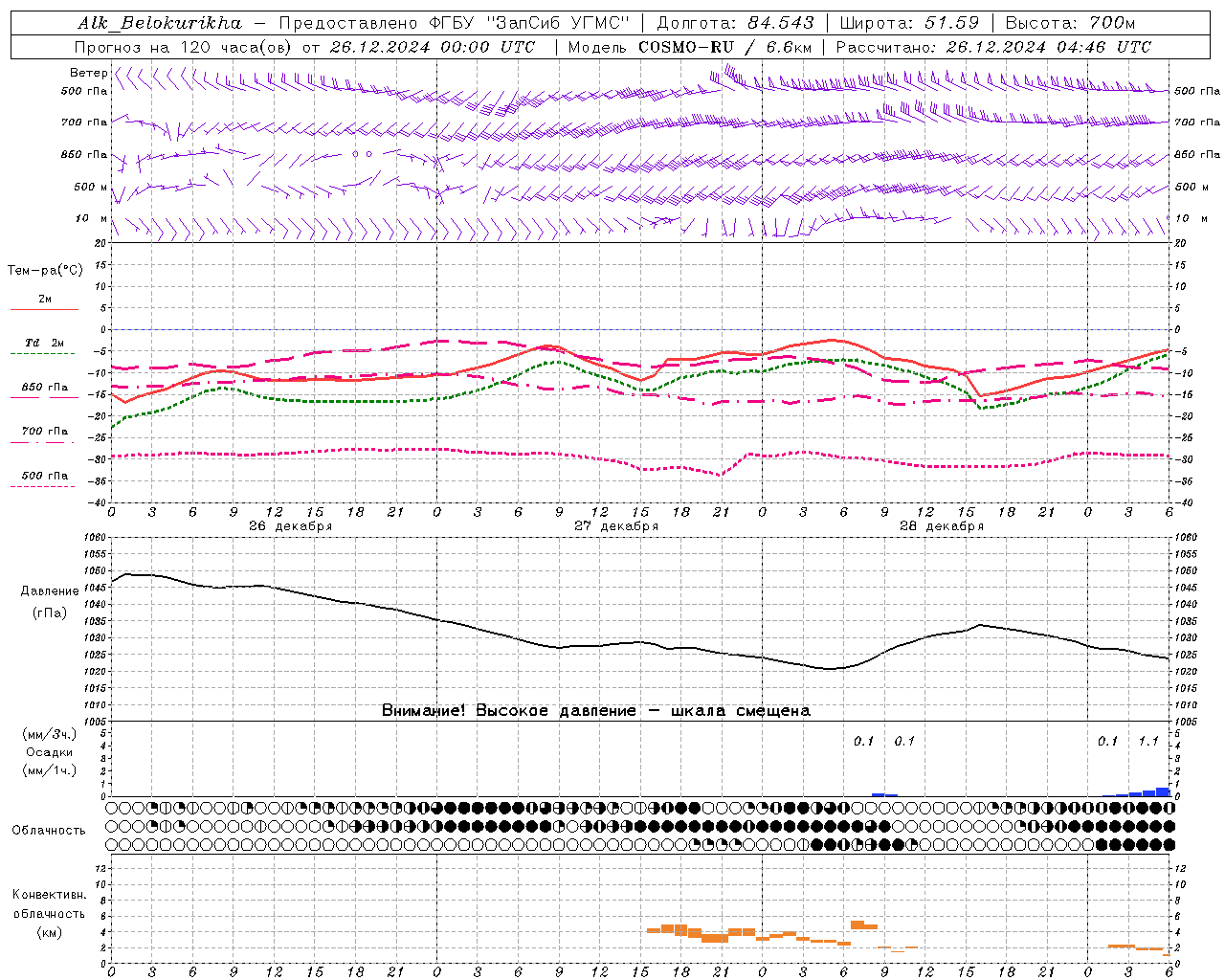Click the "(мм/3ч.)" precipitation unit label

click(50, 735)
